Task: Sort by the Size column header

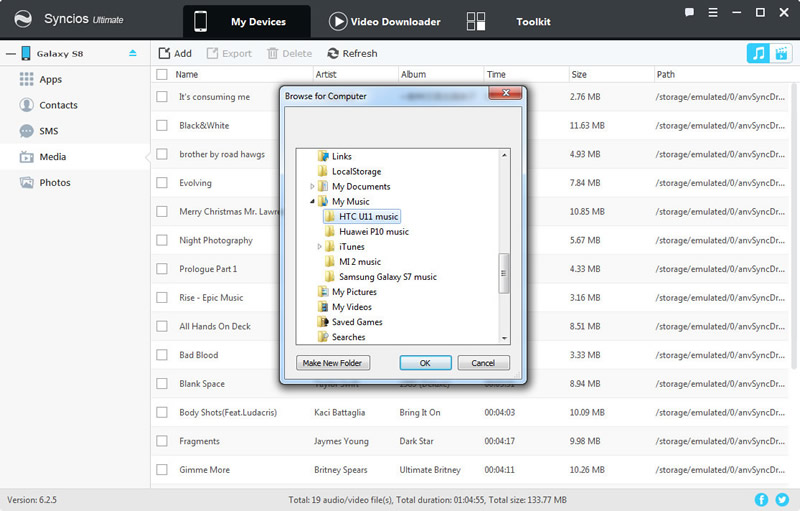Action: point(611,74)
